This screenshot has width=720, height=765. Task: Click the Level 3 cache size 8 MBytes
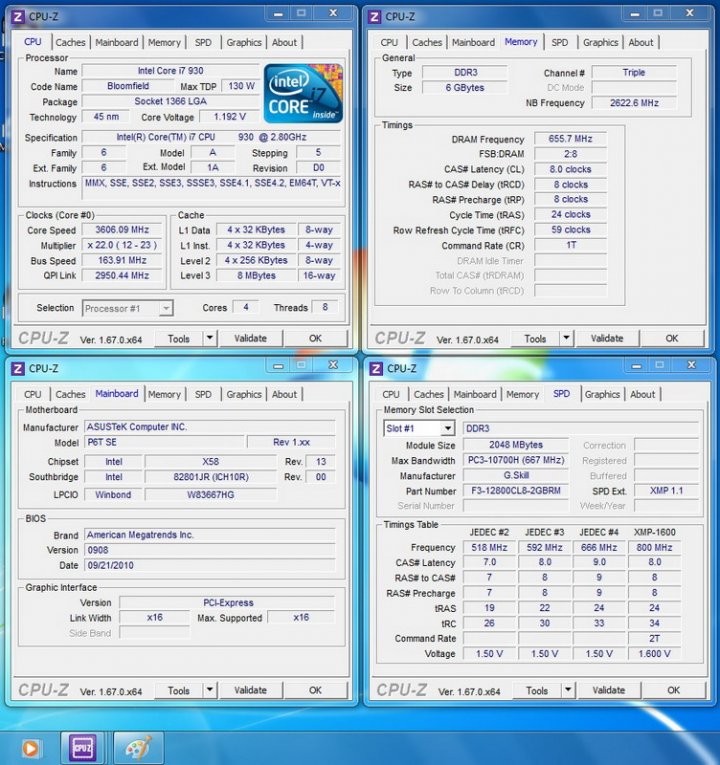(x=256, y=276)
